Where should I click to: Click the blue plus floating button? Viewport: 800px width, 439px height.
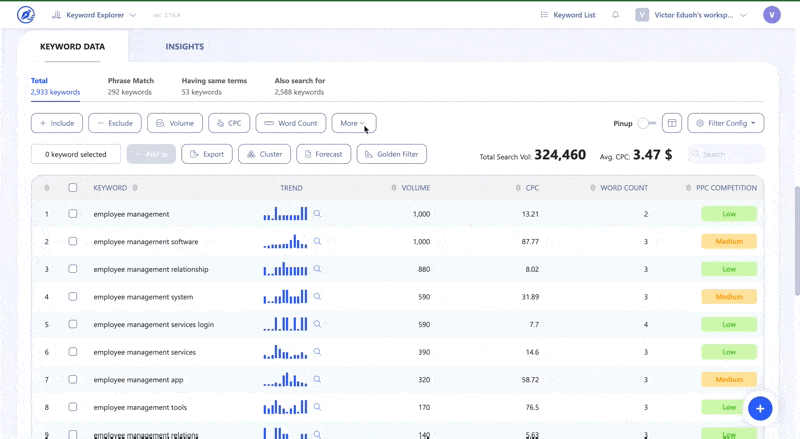pos(760,408)
